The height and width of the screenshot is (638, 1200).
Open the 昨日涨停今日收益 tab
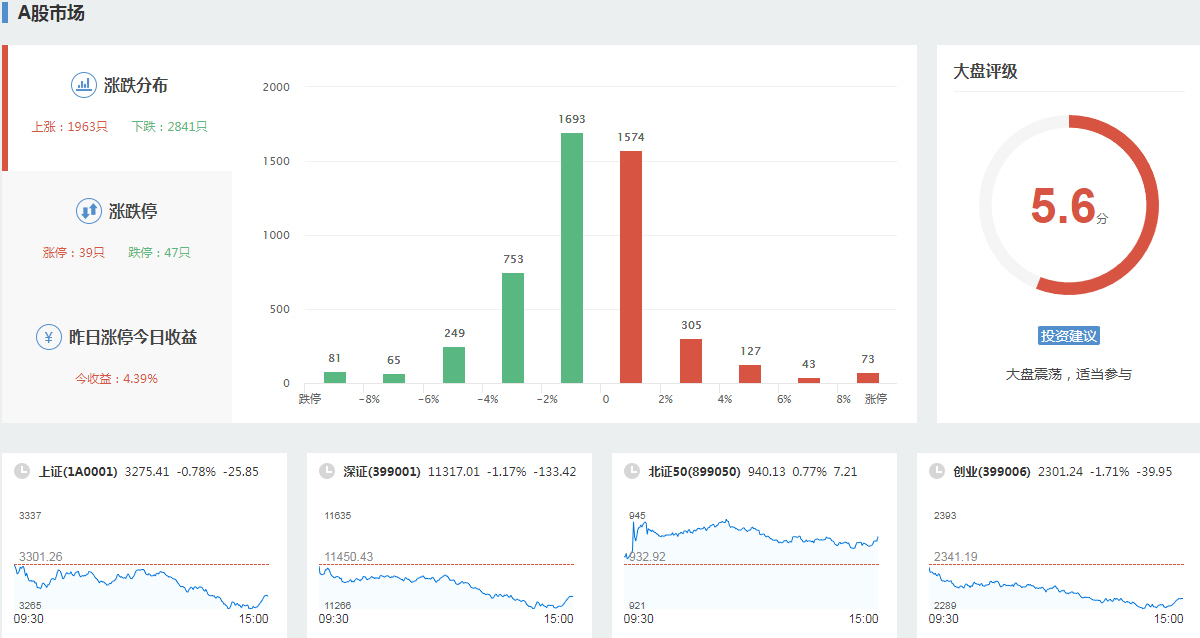132,338
